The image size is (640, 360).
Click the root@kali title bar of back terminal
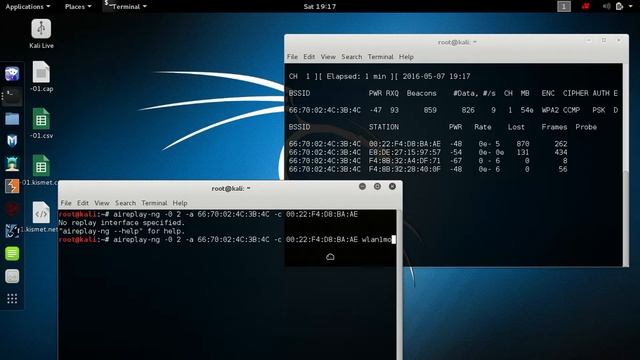coord(457,42)
